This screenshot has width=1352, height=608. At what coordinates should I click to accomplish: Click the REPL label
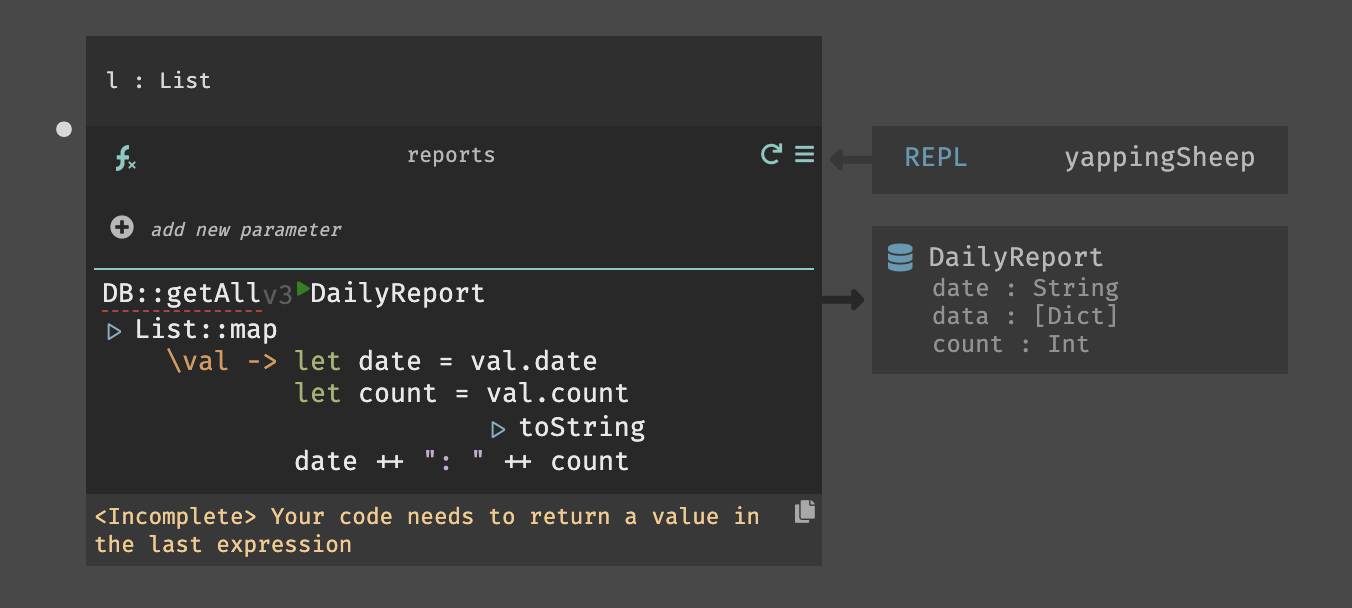point(936,158)
